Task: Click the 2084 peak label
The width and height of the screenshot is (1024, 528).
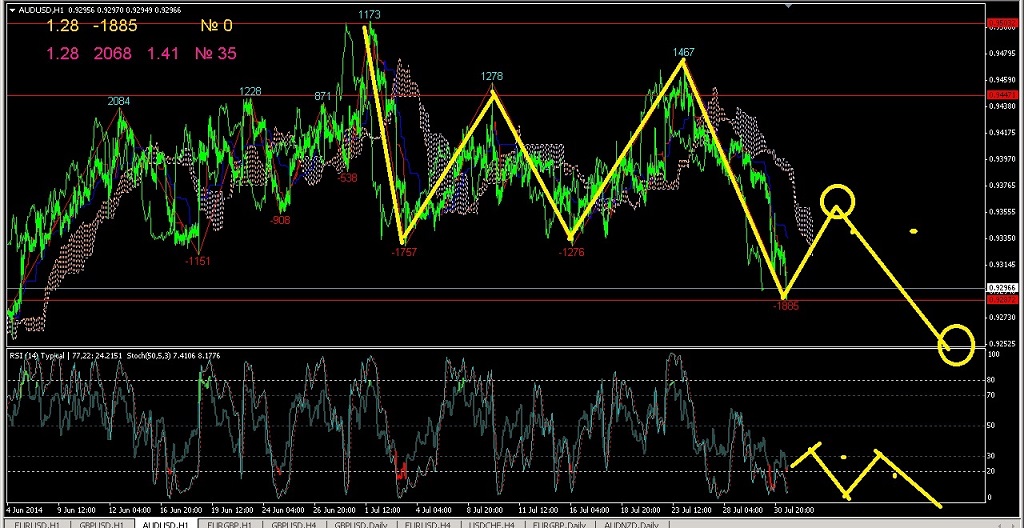Action: coord(119,101)
